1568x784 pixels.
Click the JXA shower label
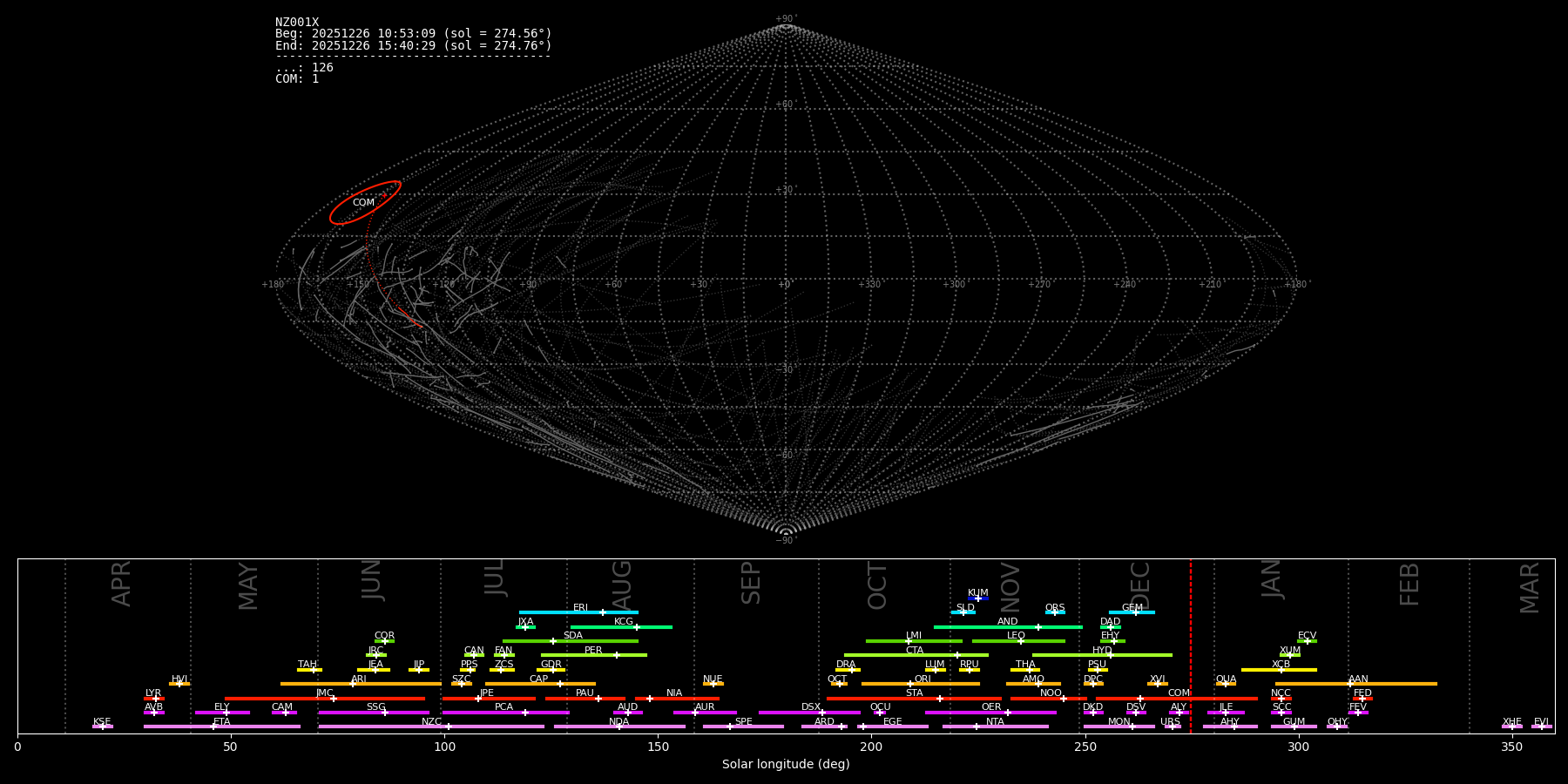(525, 622)
